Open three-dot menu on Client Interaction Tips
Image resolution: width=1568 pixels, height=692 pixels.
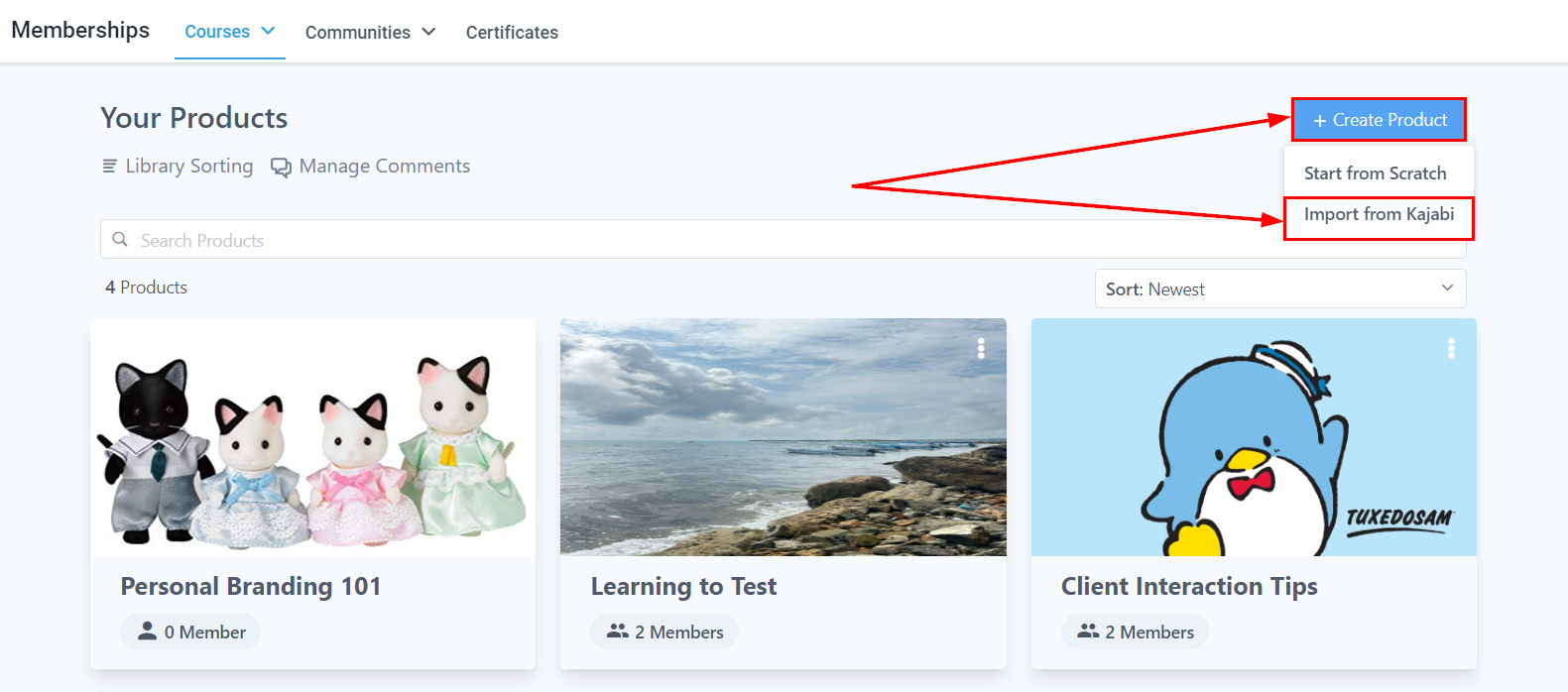pos(1451,348)
